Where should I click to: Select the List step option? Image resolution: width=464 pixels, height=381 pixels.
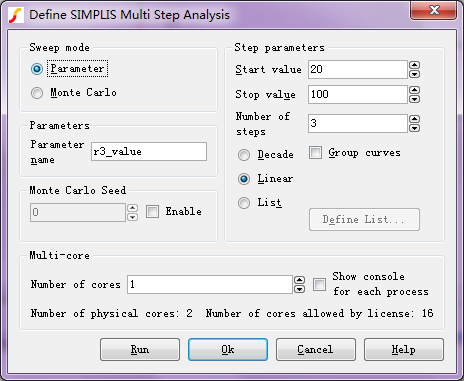click(x=244, y=203)
